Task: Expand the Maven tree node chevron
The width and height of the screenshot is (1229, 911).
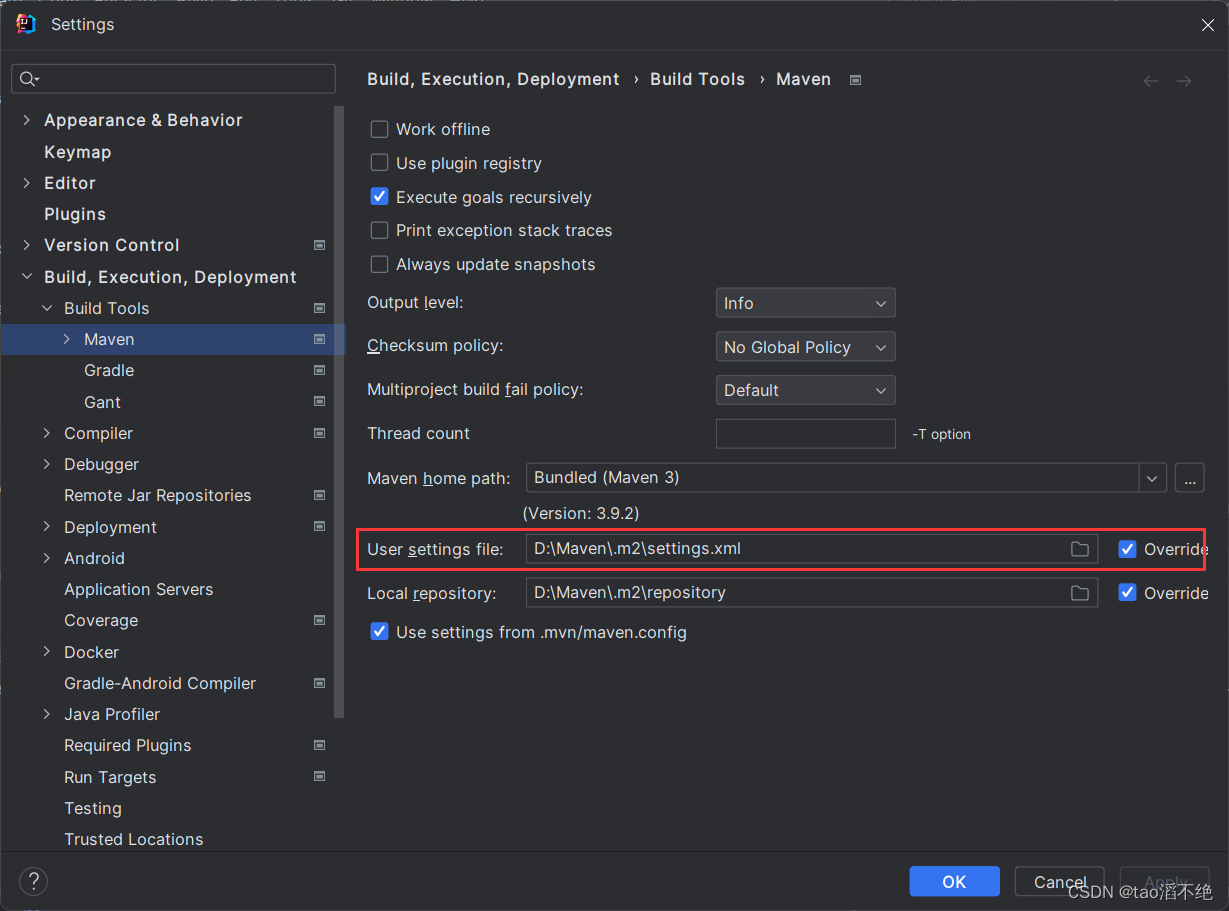Action: pos(67,339)
